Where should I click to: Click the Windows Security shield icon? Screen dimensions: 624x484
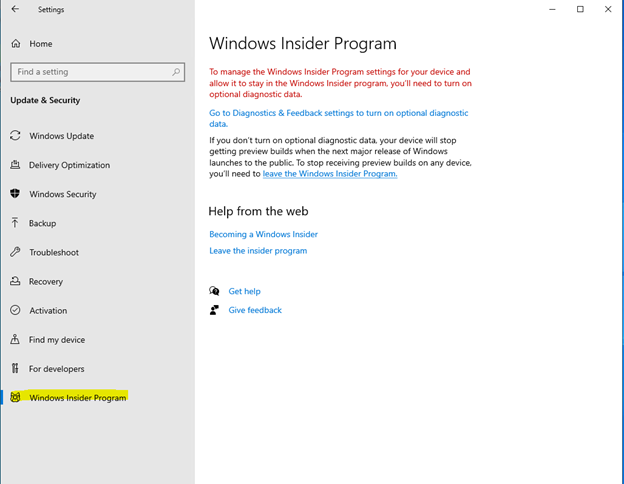point(15,193)
